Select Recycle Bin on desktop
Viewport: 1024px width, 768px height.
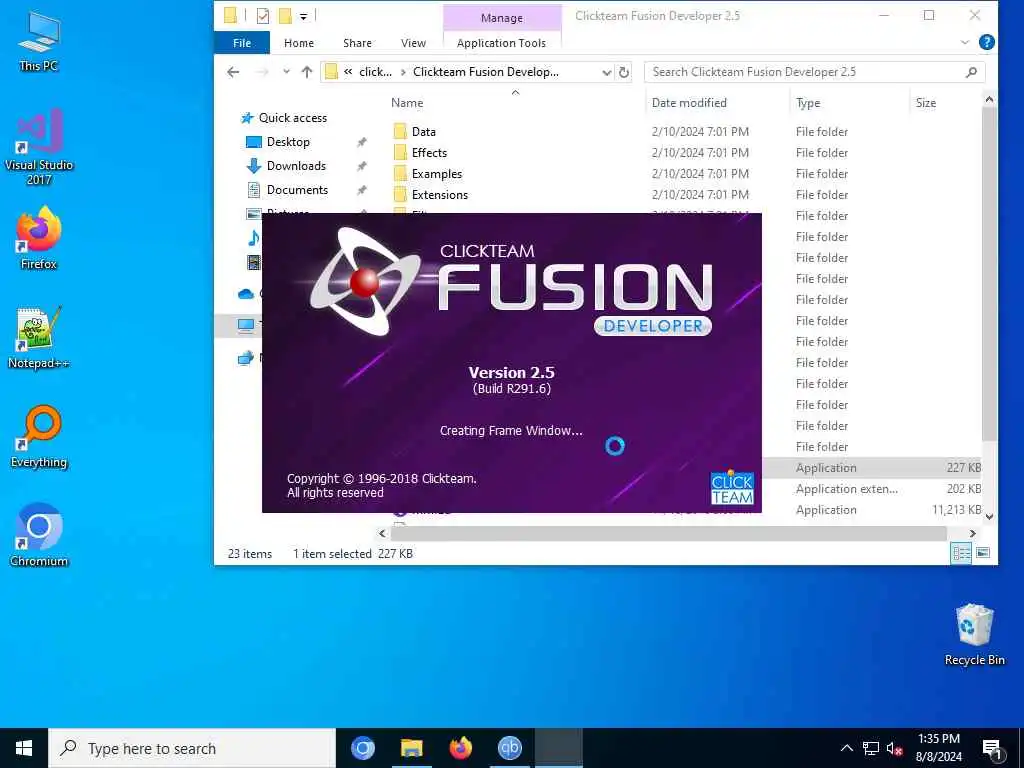(974, 634)
